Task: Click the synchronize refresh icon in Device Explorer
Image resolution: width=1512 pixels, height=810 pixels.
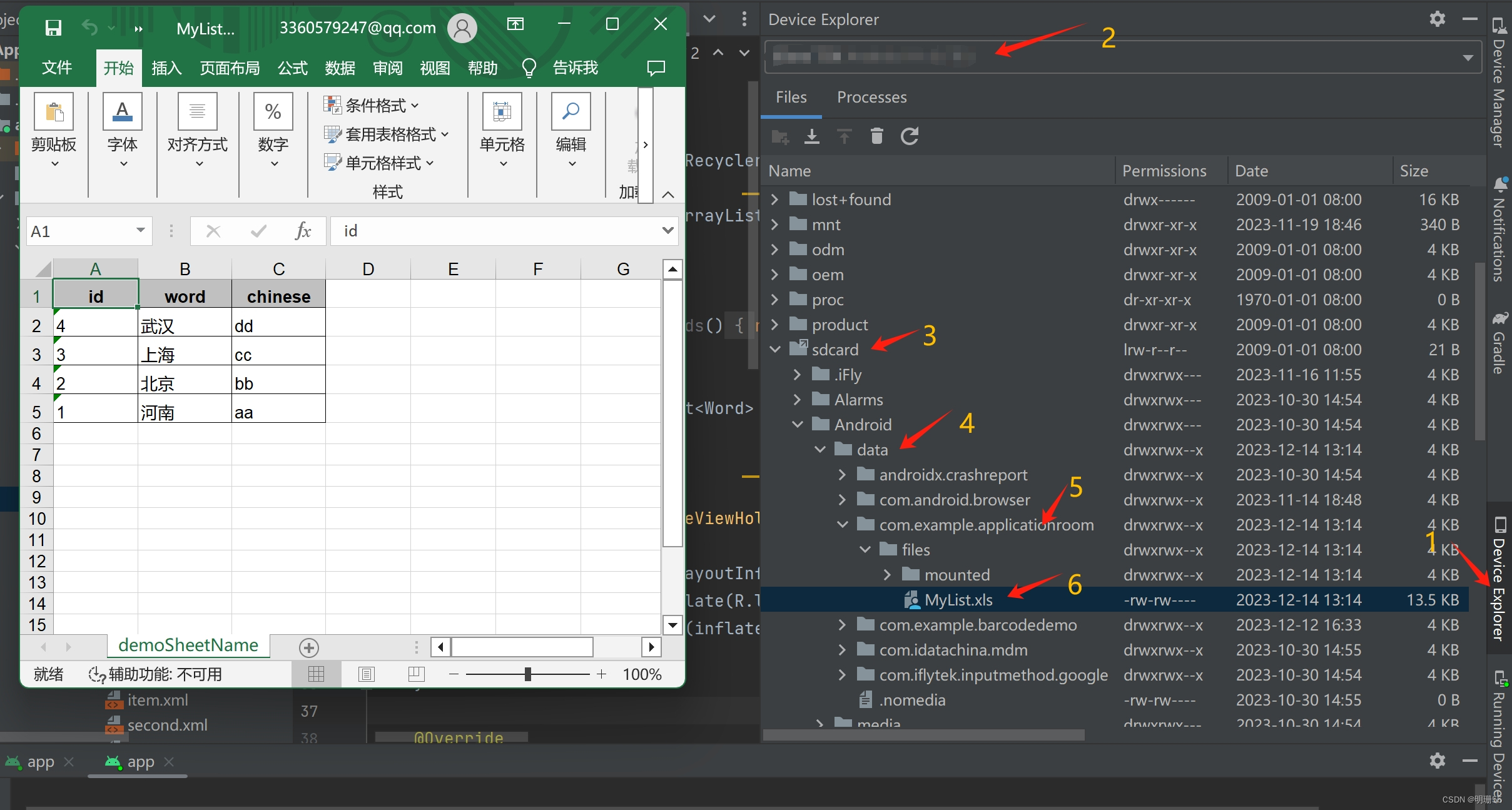Action: pyautogui.click(x=909, y=136)
